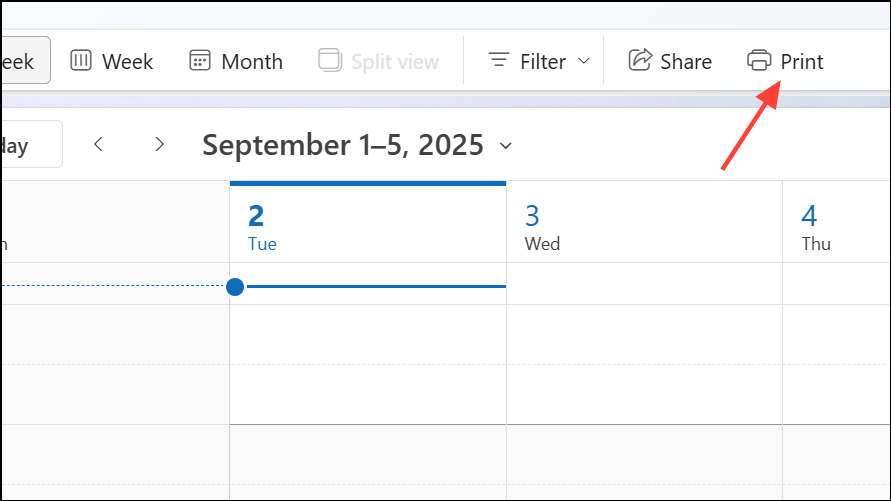Click the Week view grid icon
This screenshot has width=891, height=501.
tap(81, 60)
